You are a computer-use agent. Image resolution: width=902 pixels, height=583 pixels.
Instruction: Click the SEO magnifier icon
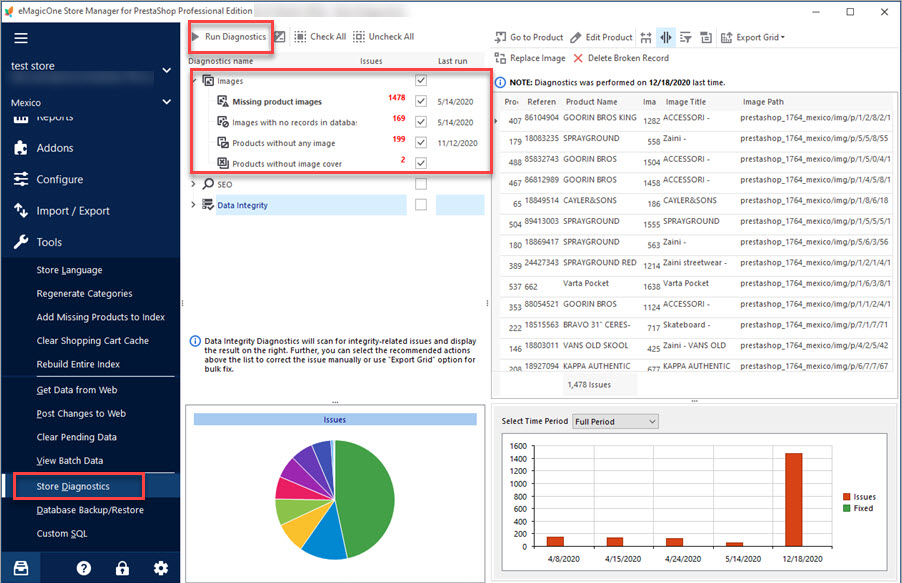(208, 184)
